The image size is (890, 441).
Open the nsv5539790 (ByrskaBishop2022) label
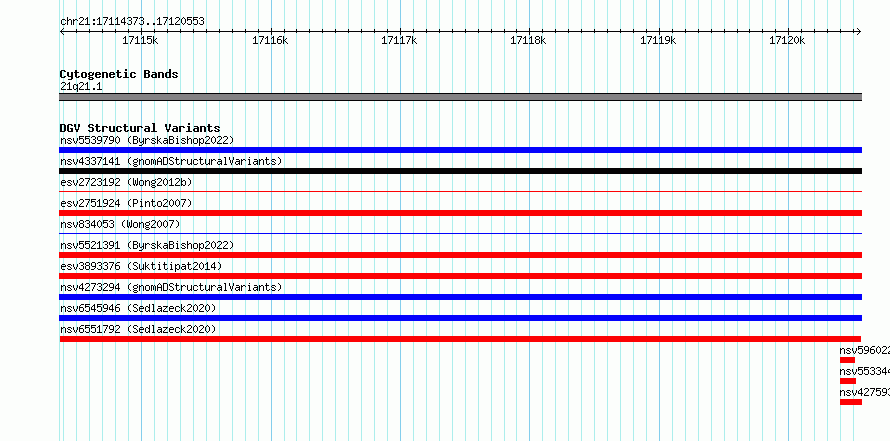[x=147, y=140]
